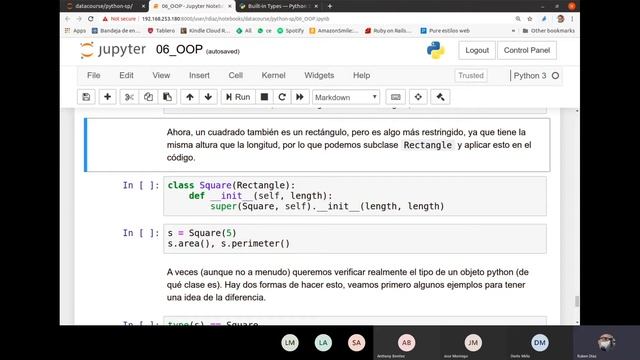Click the SA participant avatar
640x360 pixels.
356,342
